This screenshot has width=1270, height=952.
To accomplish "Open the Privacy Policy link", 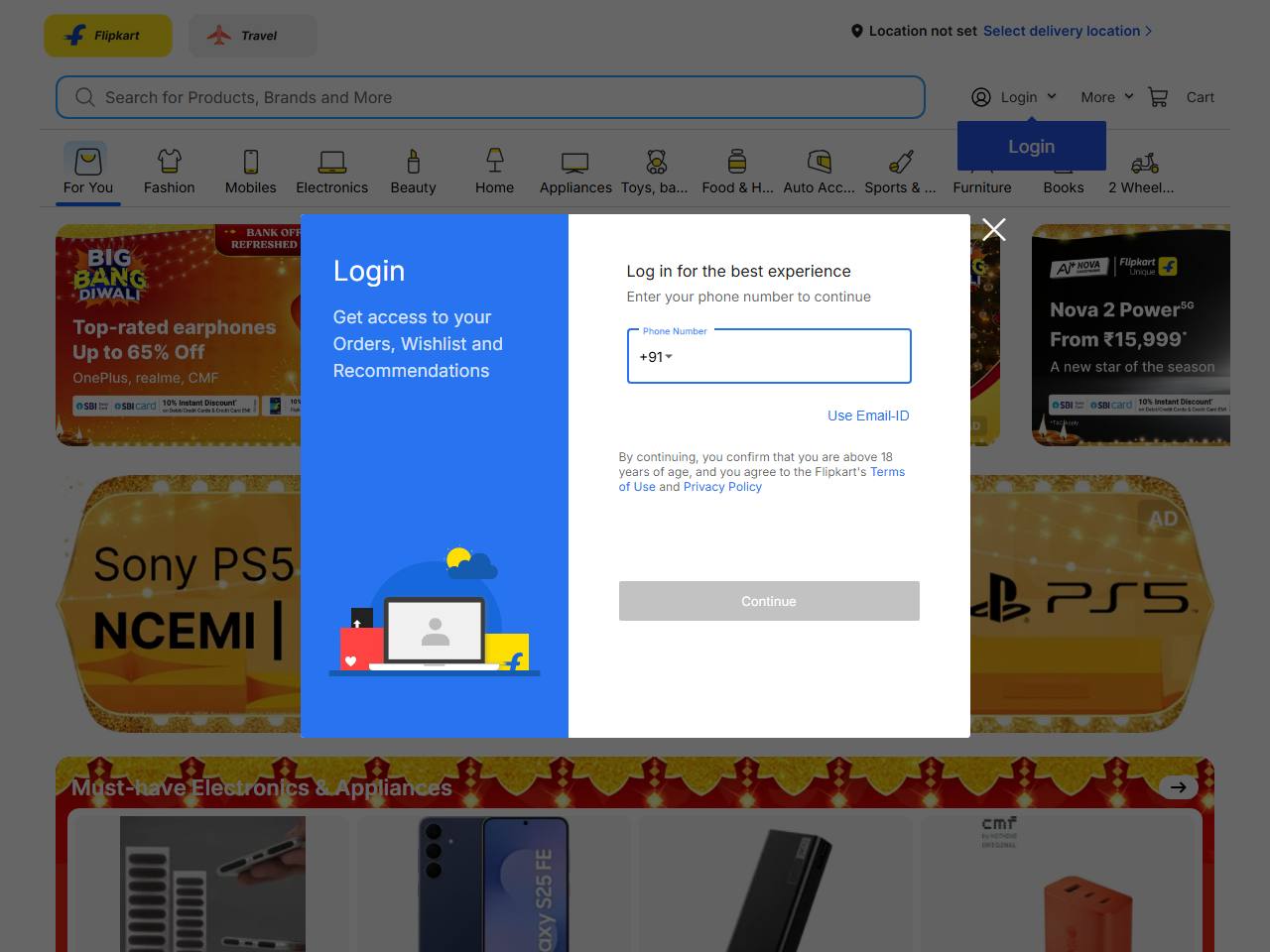I will [722, 487].
